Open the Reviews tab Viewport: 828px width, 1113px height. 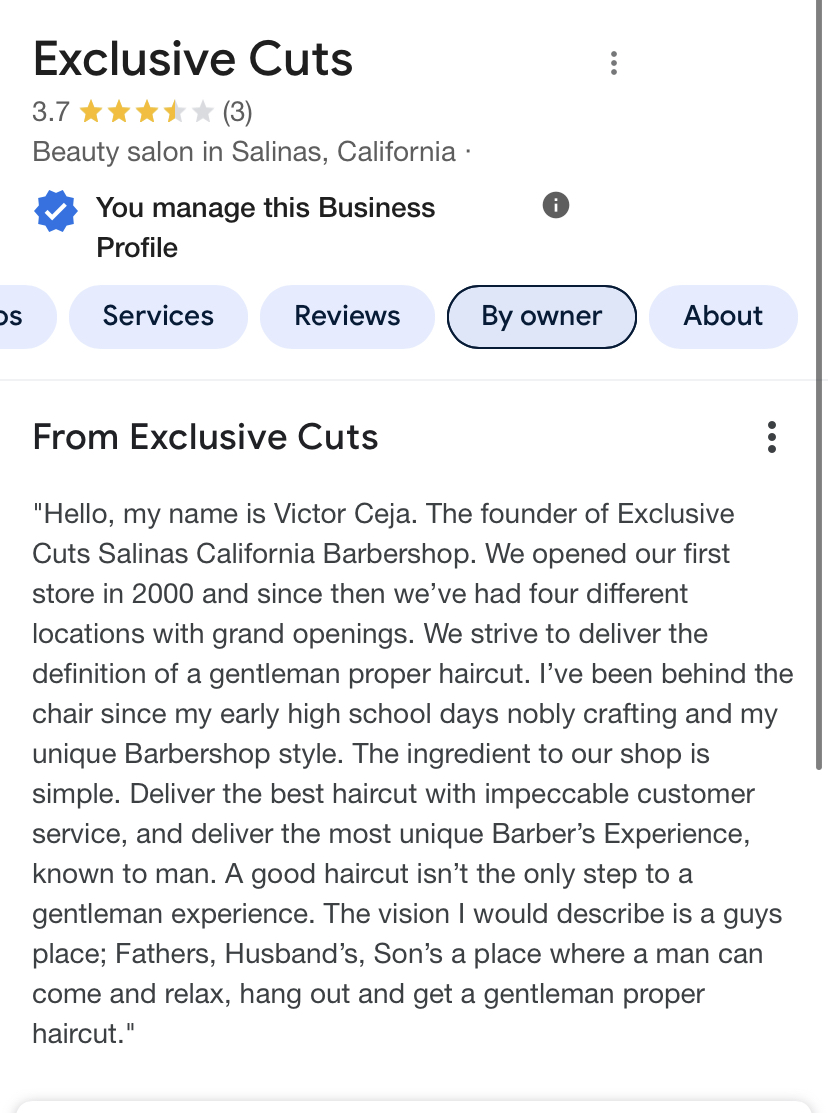click(x=347, y=316)
